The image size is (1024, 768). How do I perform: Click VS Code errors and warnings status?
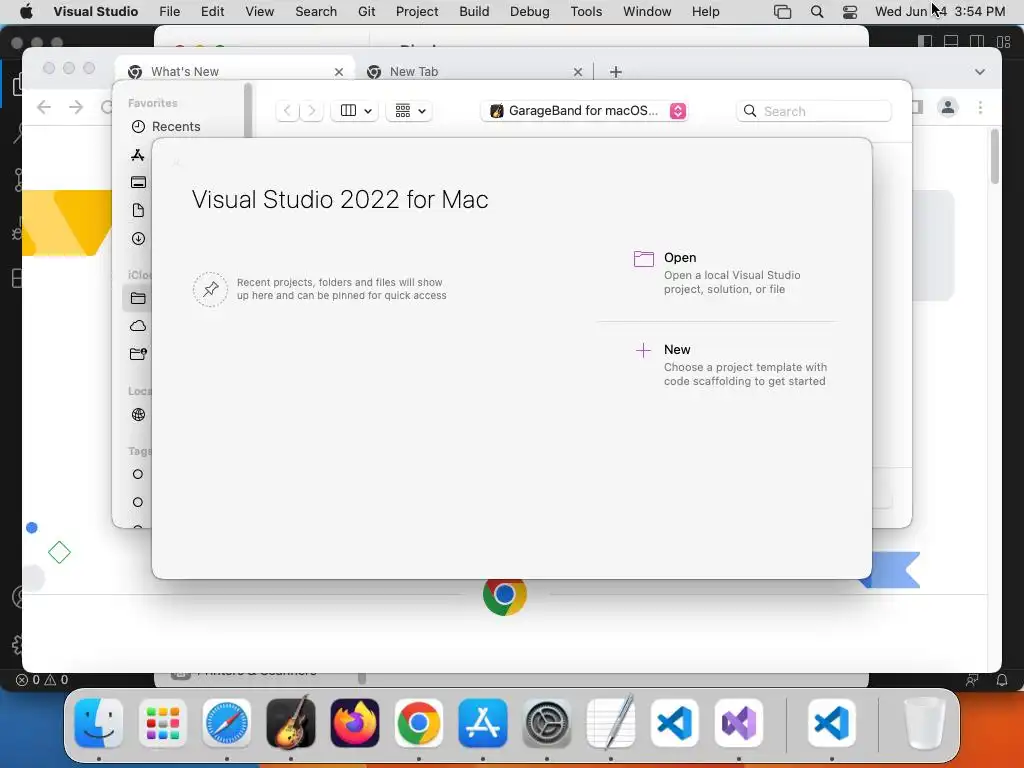[x=42, y=680]
